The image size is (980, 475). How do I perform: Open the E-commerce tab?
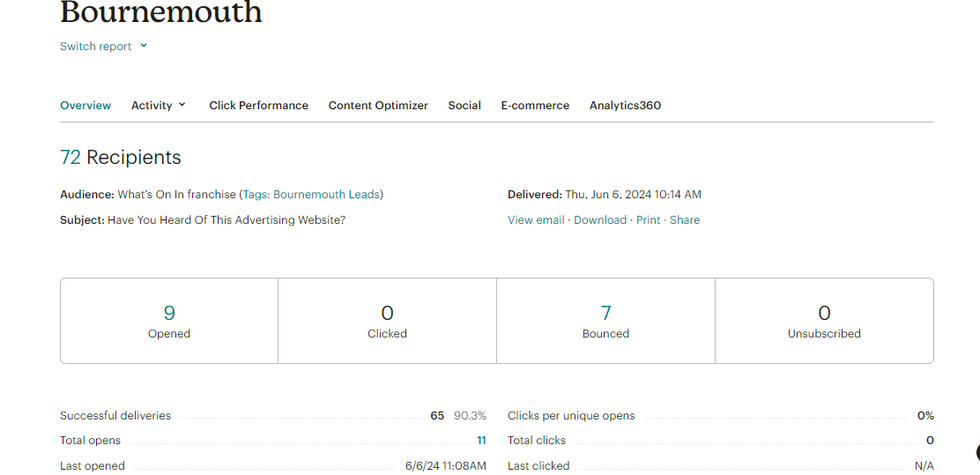535,106
